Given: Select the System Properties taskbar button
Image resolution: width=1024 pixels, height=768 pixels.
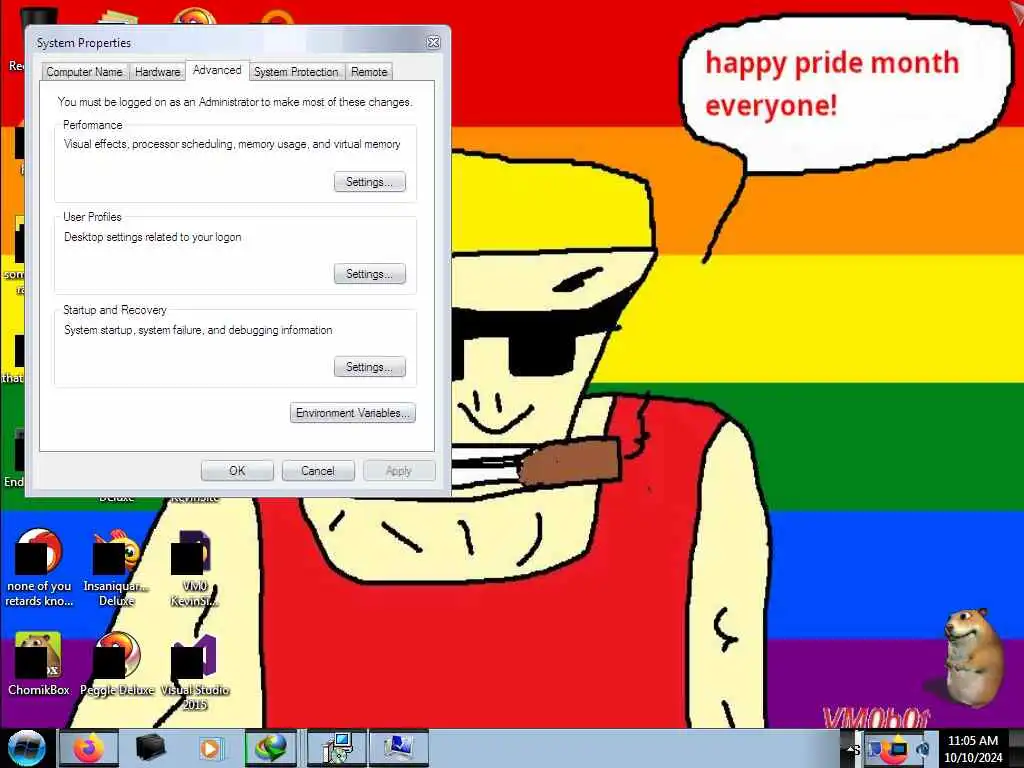Looking at the screenshot, I should pos(398,748).
